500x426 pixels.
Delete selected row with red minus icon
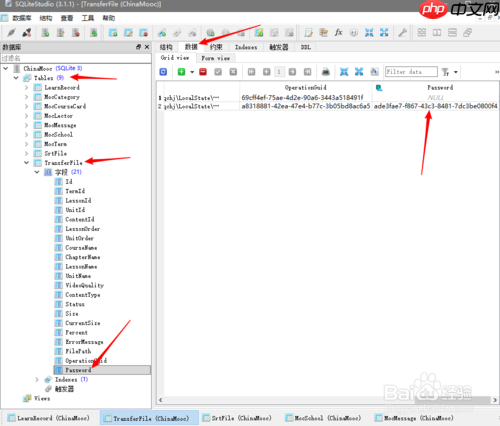click(203, 72)
